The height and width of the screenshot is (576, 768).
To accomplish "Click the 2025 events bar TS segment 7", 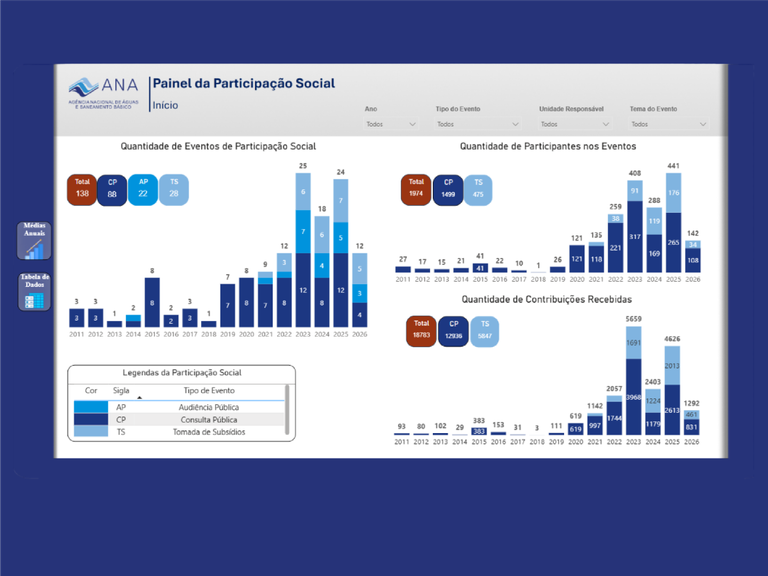I will [341, 201].
